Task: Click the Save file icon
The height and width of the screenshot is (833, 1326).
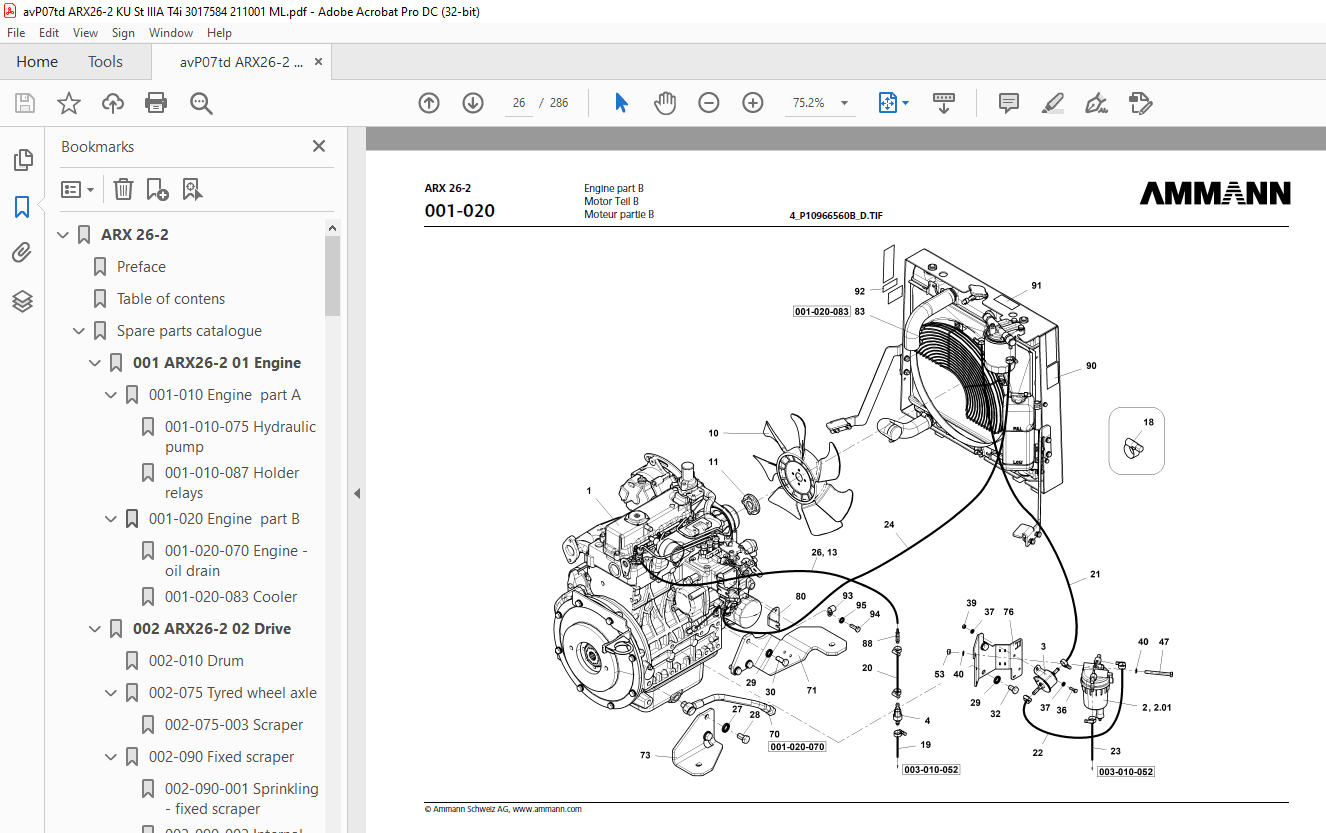Action: tap(25, 103)
